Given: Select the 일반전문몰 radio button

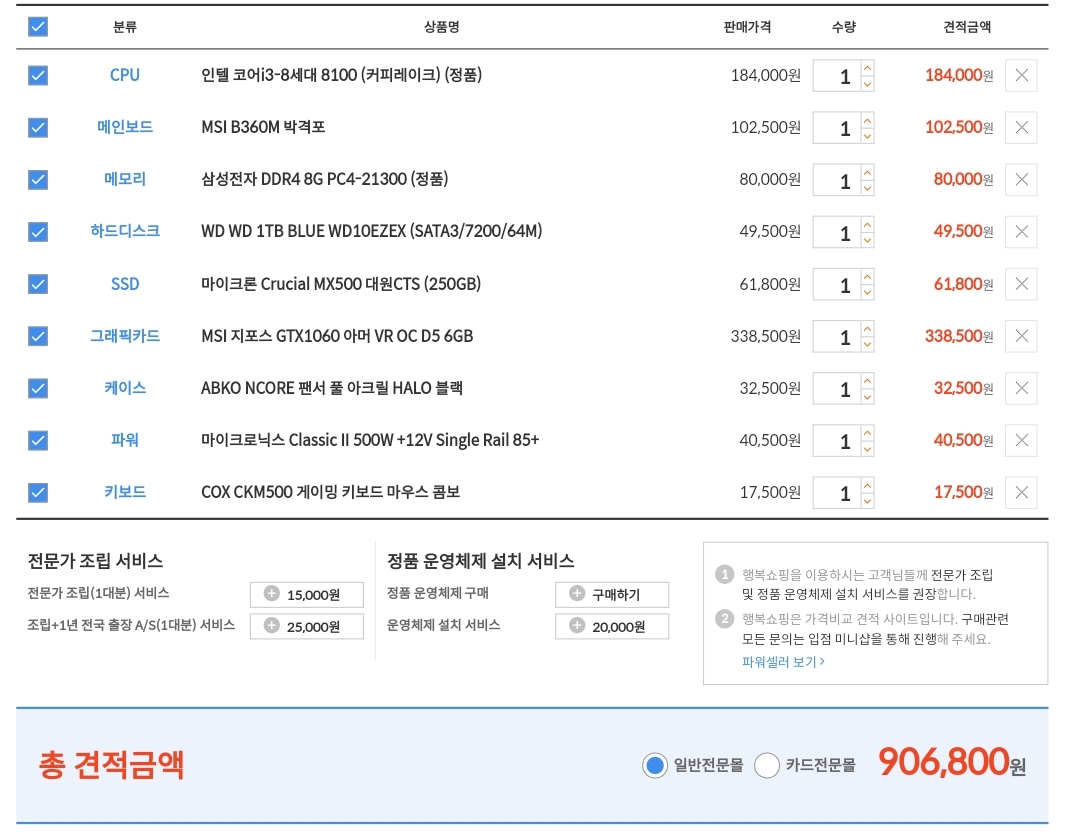Looking at the screenshot, I should point(654,765).
